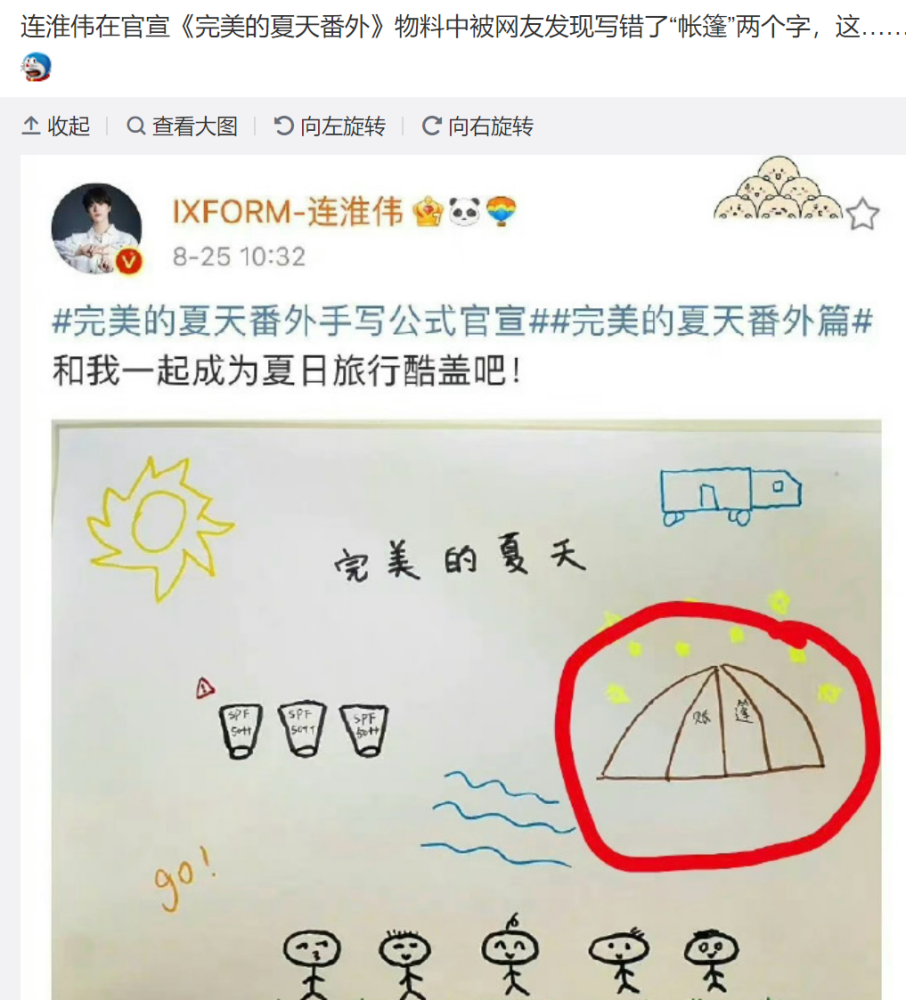
Task: Click the hot air balloon badge icon
Action: pos(501,212)
